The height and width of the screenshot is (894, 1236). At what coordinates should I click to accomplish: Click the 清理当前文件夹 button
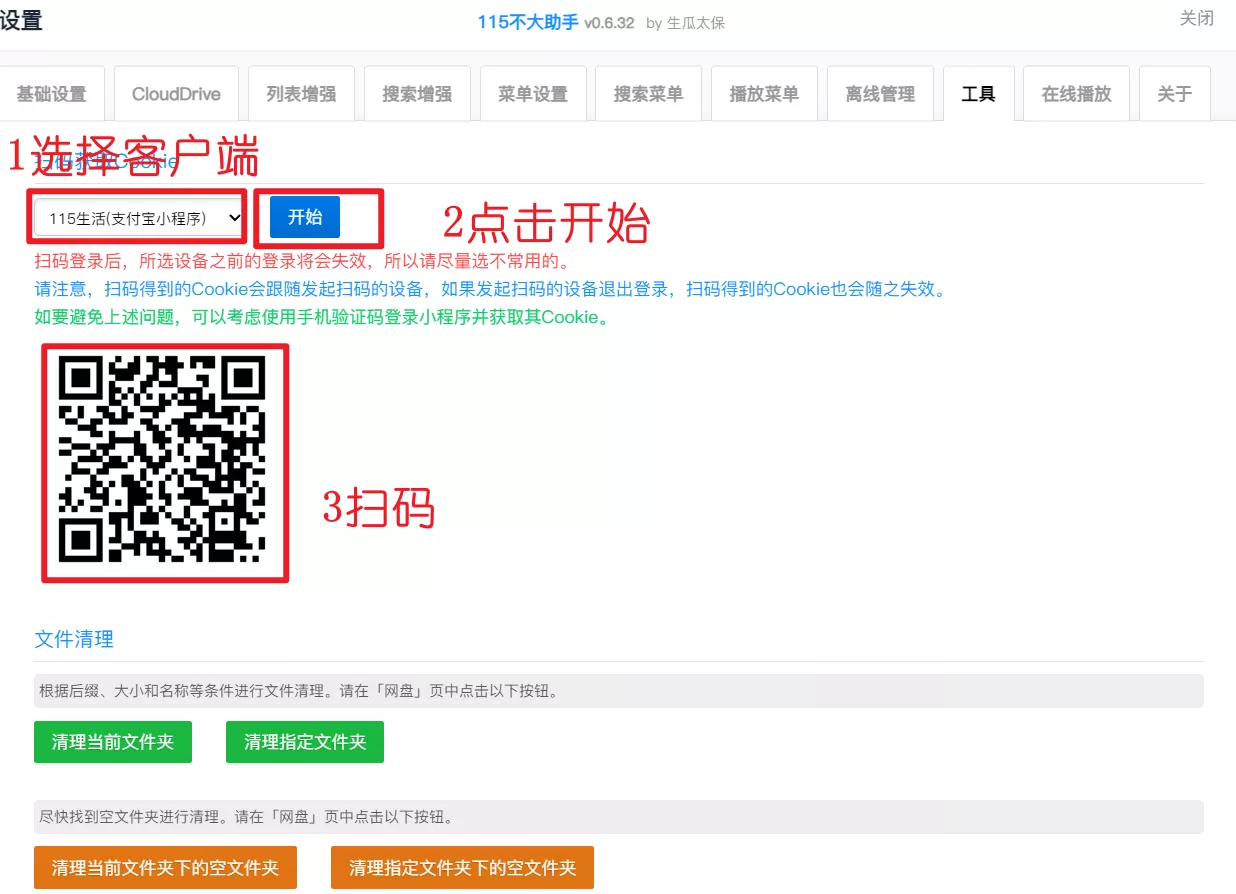pos(113,742)
